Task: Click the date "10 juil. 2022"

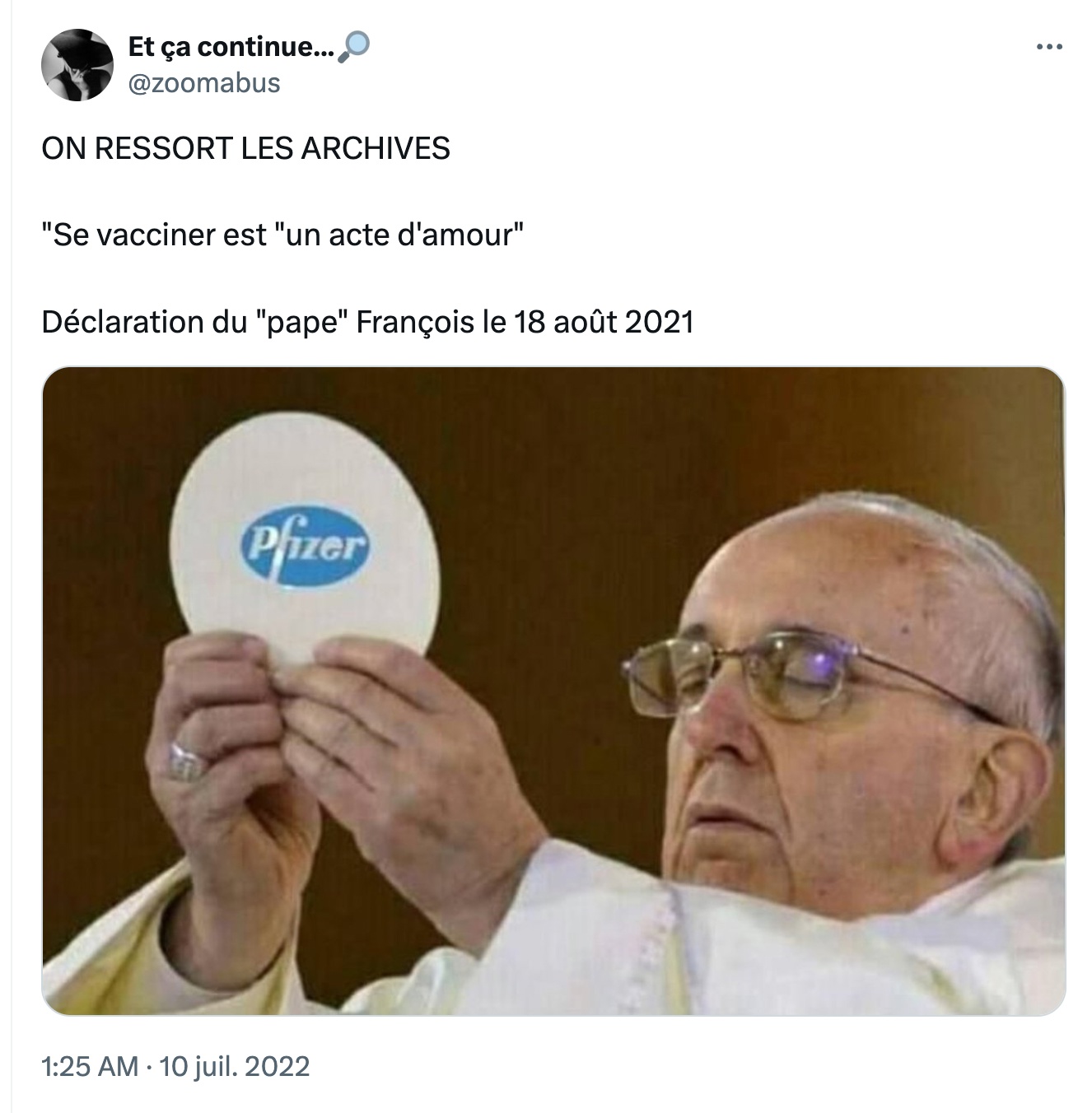Action: pyautogui.click(x=235, y=1067)
